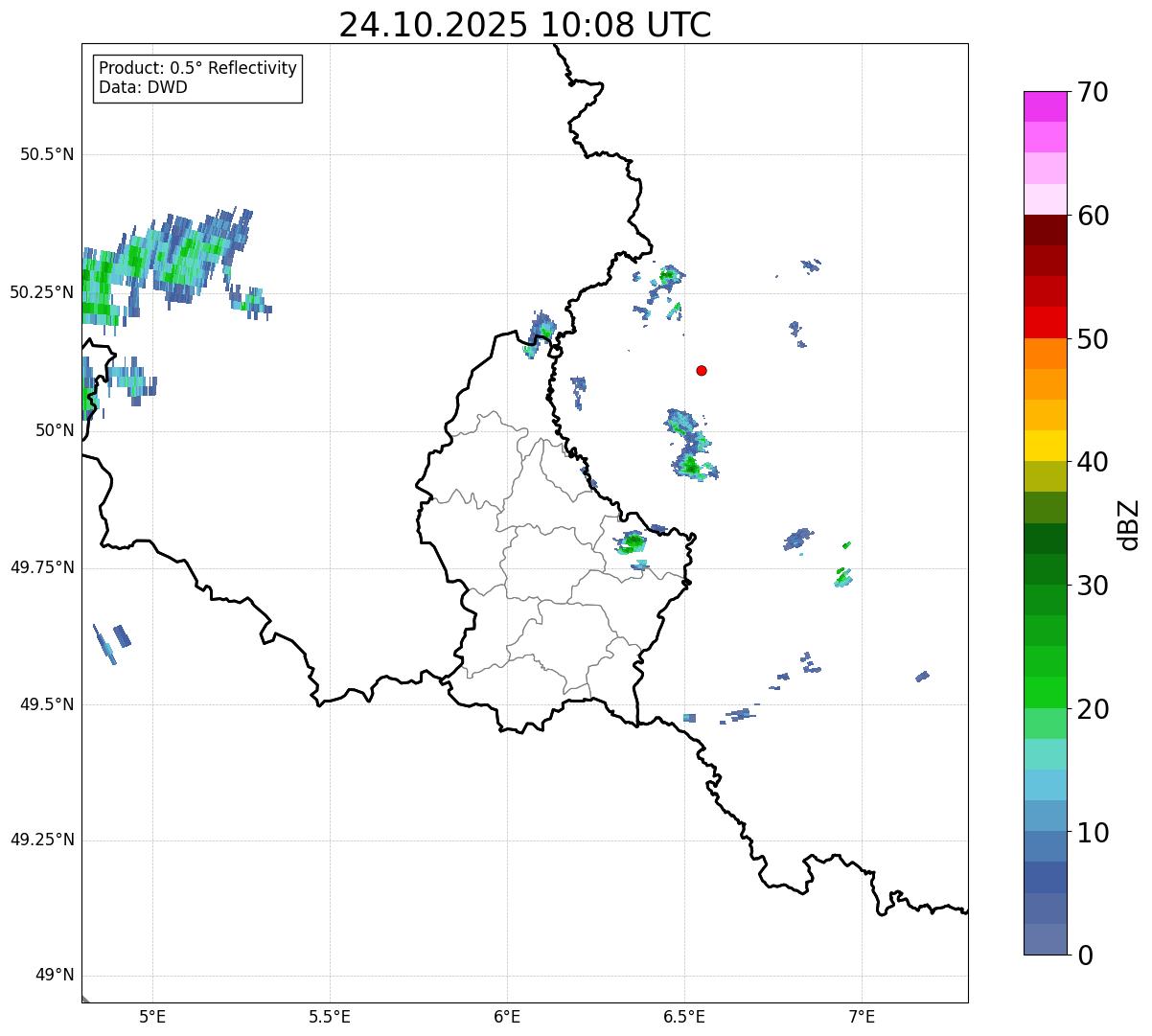Click the 49.75°N latitude label
The width and height of the screenshot is (1152, 1036).
[x=42, y=567]
